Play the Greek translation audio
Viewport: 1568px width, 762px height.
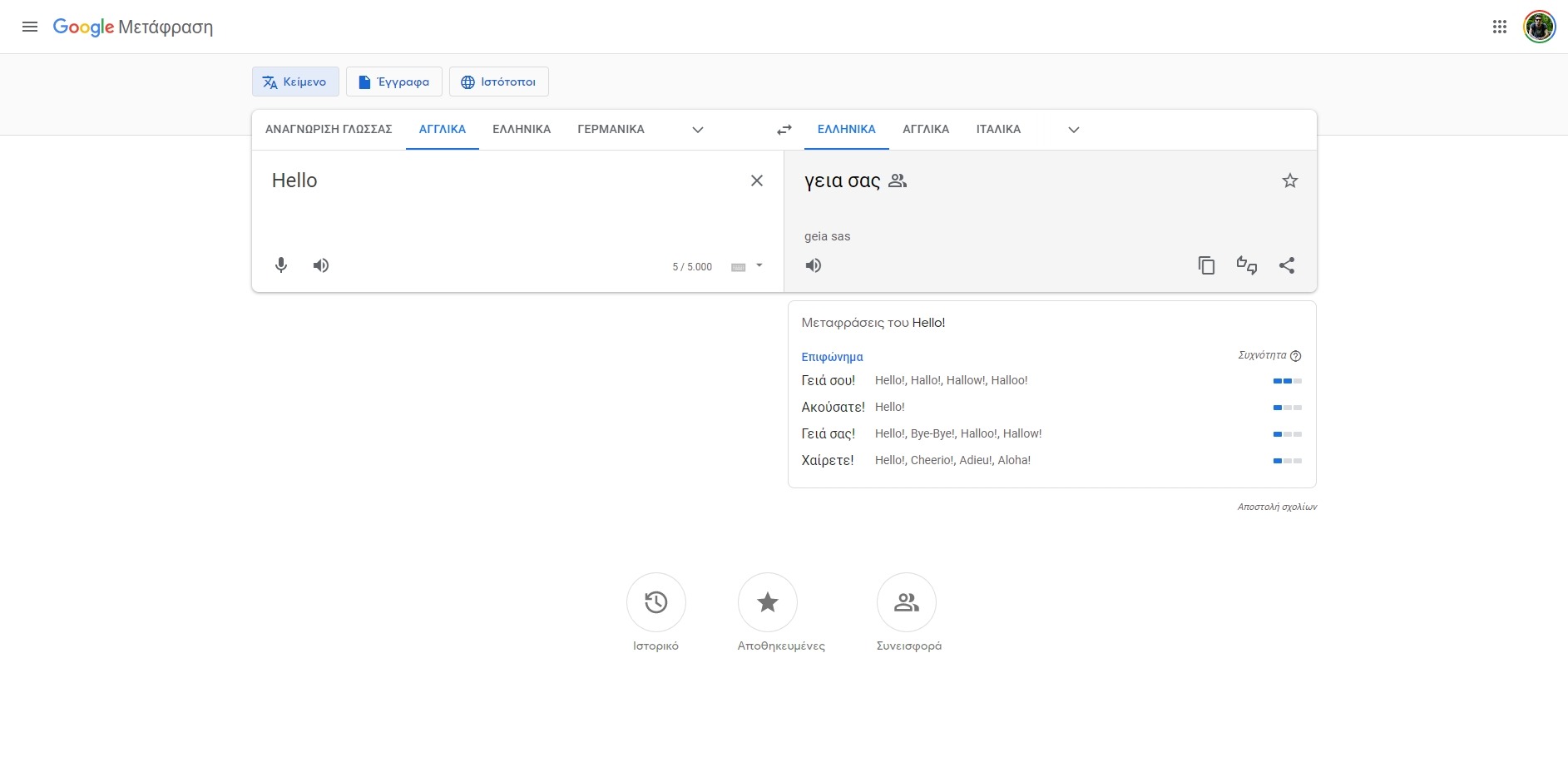[814, 265]
